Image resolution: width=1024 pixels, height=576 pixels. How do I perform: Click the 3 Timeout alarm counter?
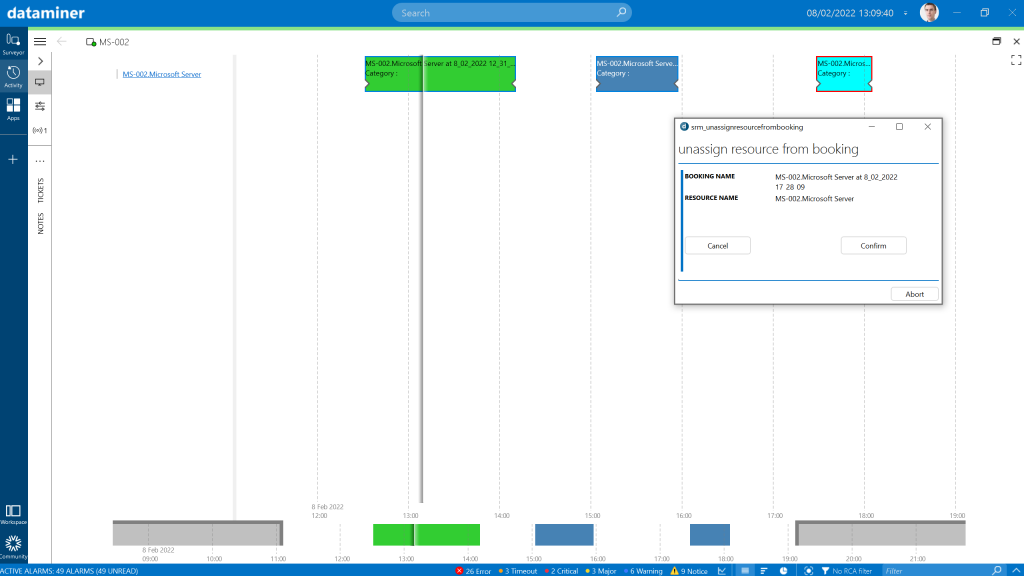[x=518, y=571]
